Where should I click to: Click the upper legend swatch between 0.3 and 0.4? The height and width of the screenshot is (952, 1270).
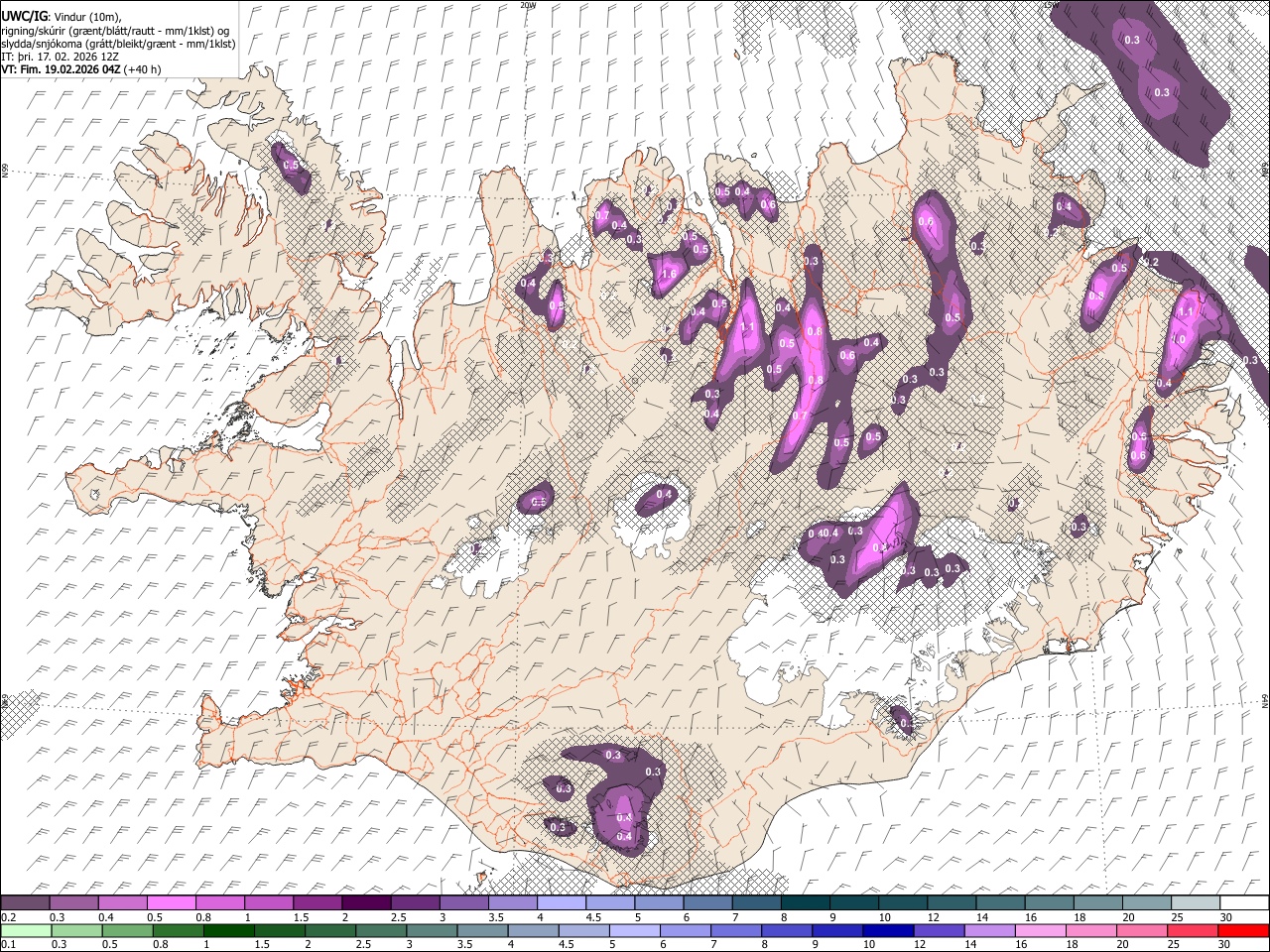73,902
